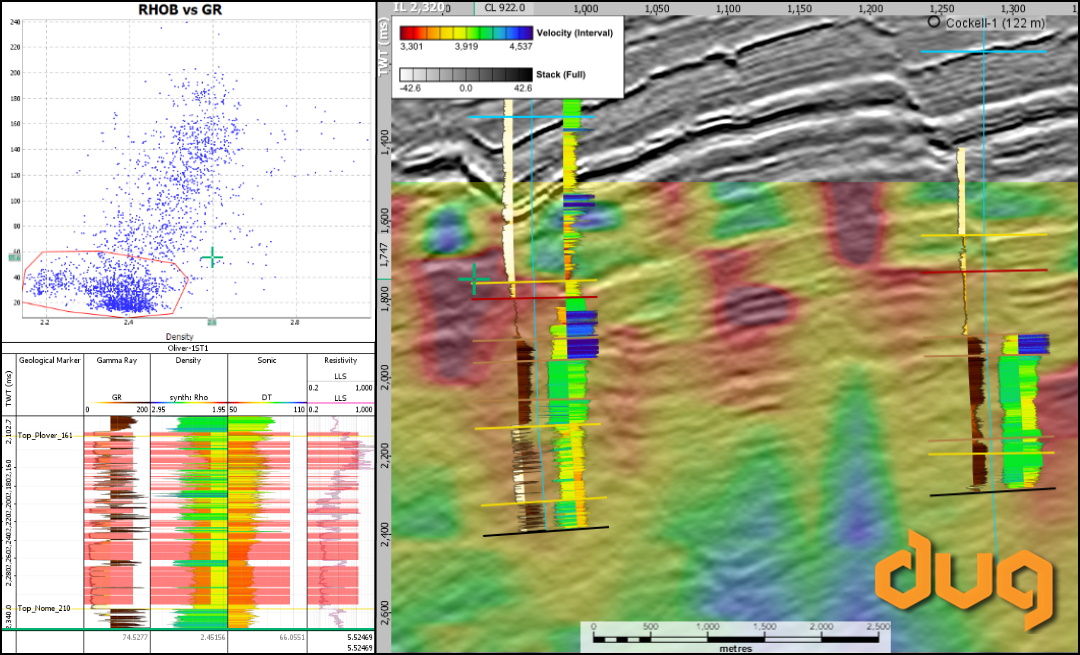Click the Stack (Full) grayscale colorbar

click(464, 75)
